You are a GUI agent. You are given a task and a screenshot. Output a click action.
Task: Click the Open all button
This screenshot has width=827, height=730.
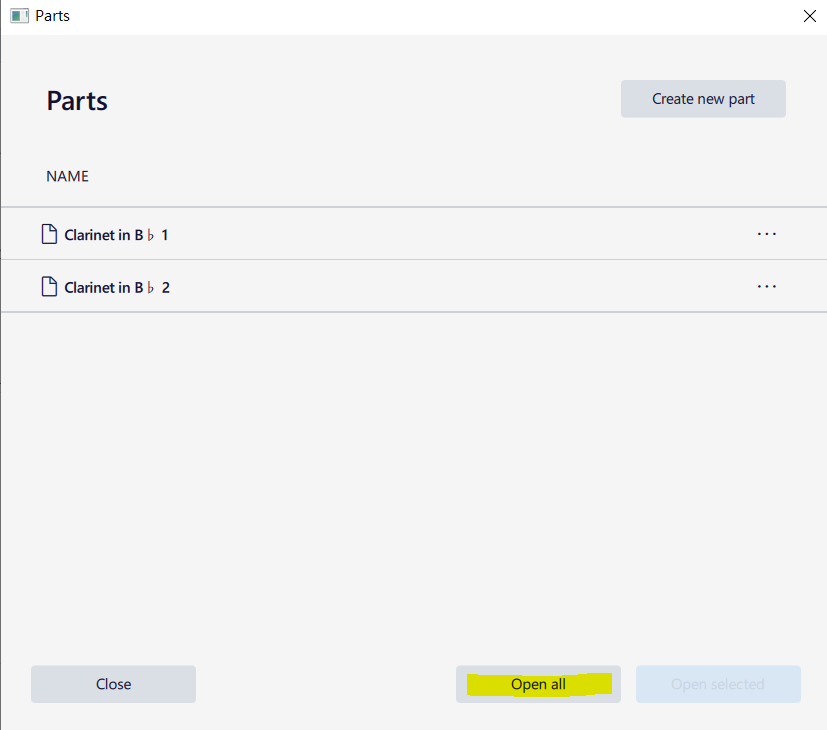[538, 684]
